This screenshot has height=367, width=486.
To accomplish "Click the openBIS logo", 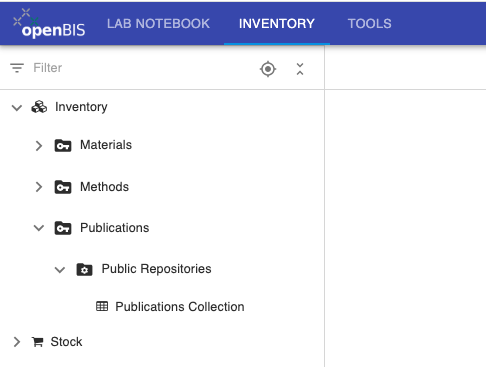I will [x=49, y=23].
